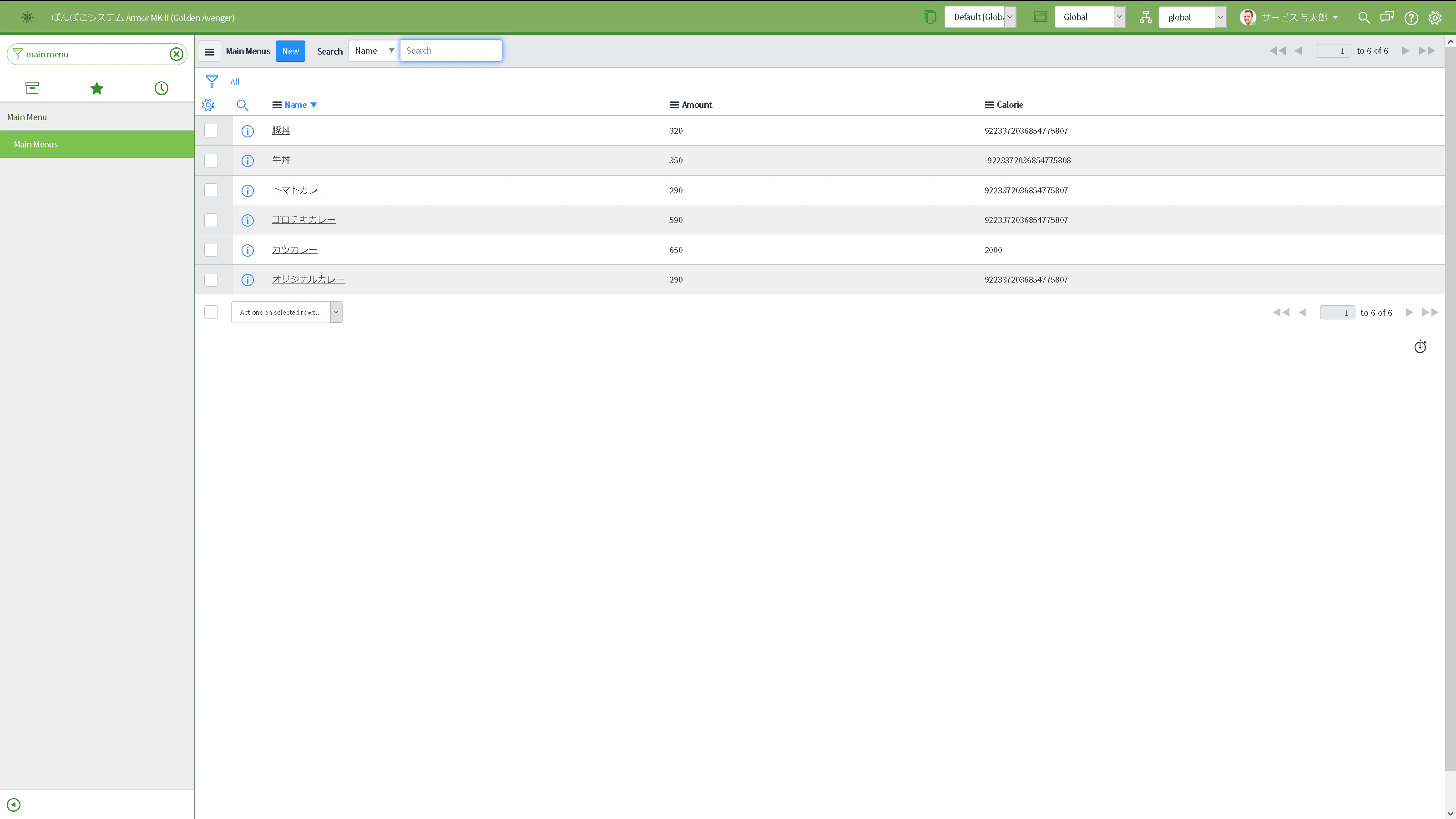Open the カツカレー record link
Screen dimensions: 1456x819
(294, 250)
